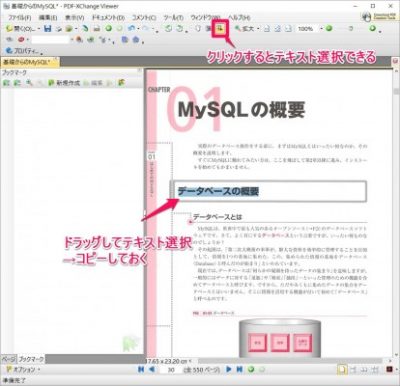This screenshot has height=386, width=400.
Task: Go to the next page button
Action: 229,369
